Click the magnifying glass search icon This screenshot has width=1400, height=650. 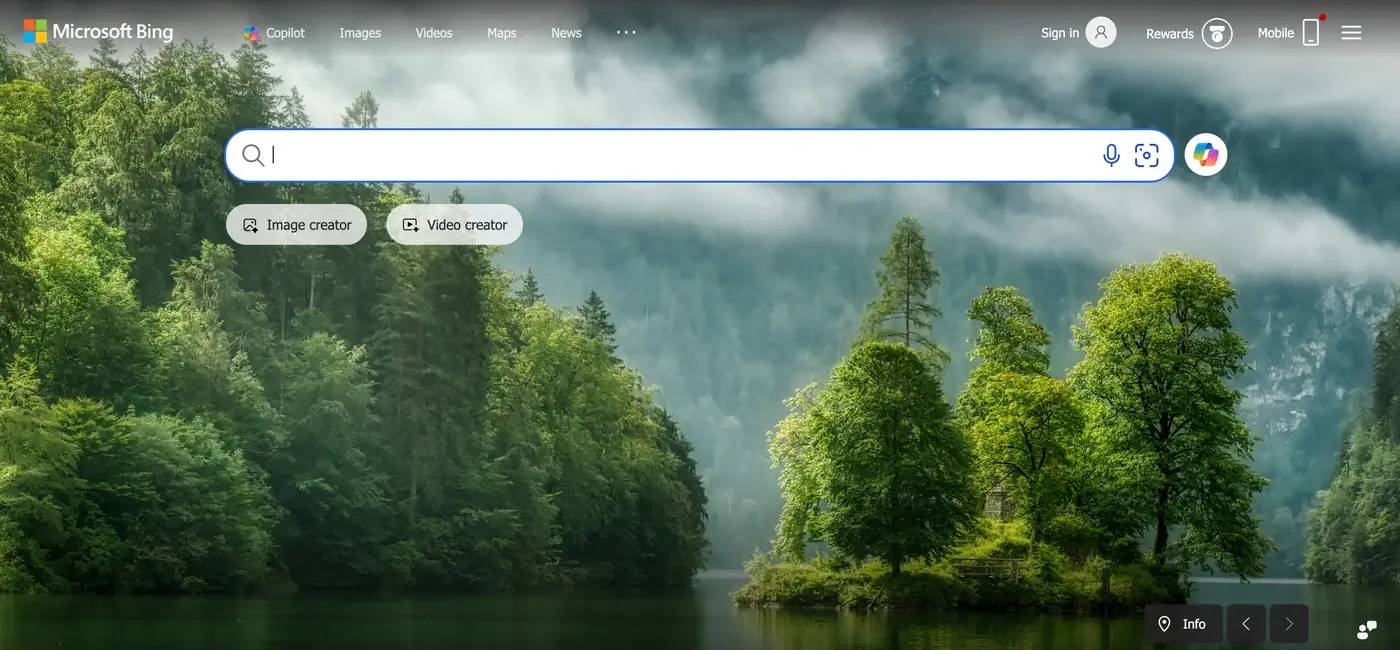(x=253, y=154)
